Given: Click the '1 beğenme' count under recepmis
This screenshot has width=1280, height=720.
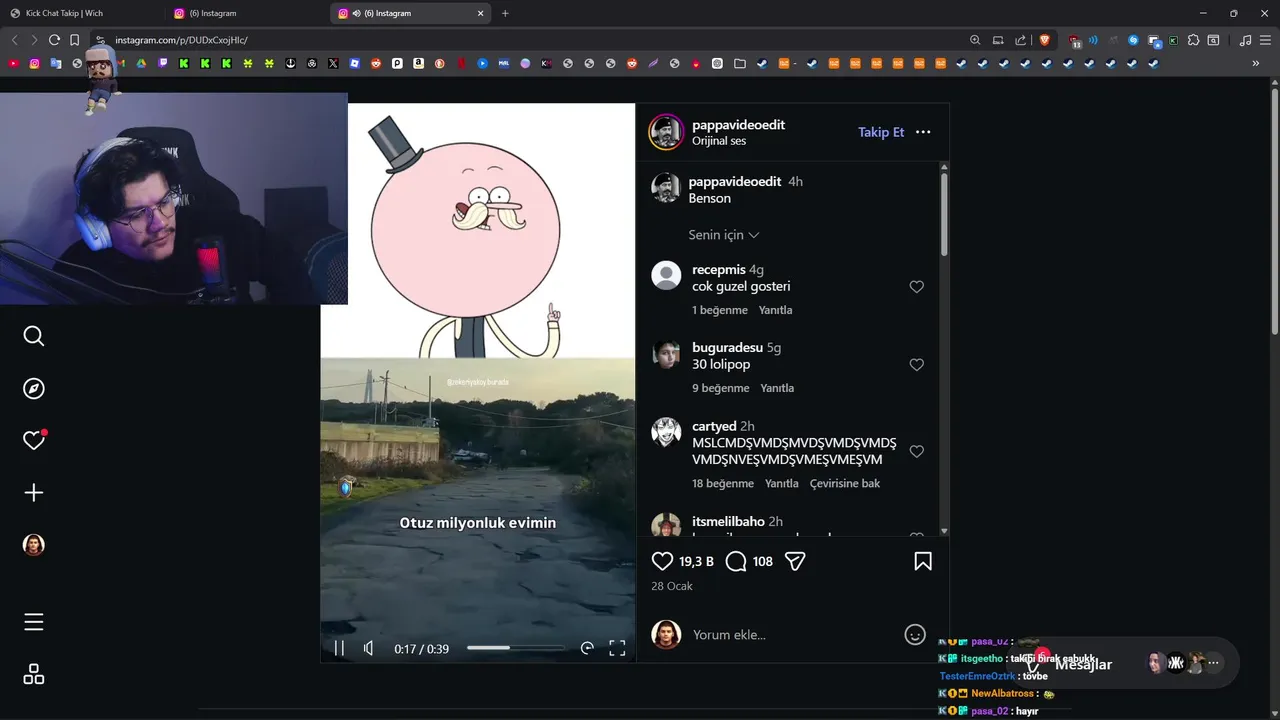Looking at the screenshot, I should pos(720,310).
